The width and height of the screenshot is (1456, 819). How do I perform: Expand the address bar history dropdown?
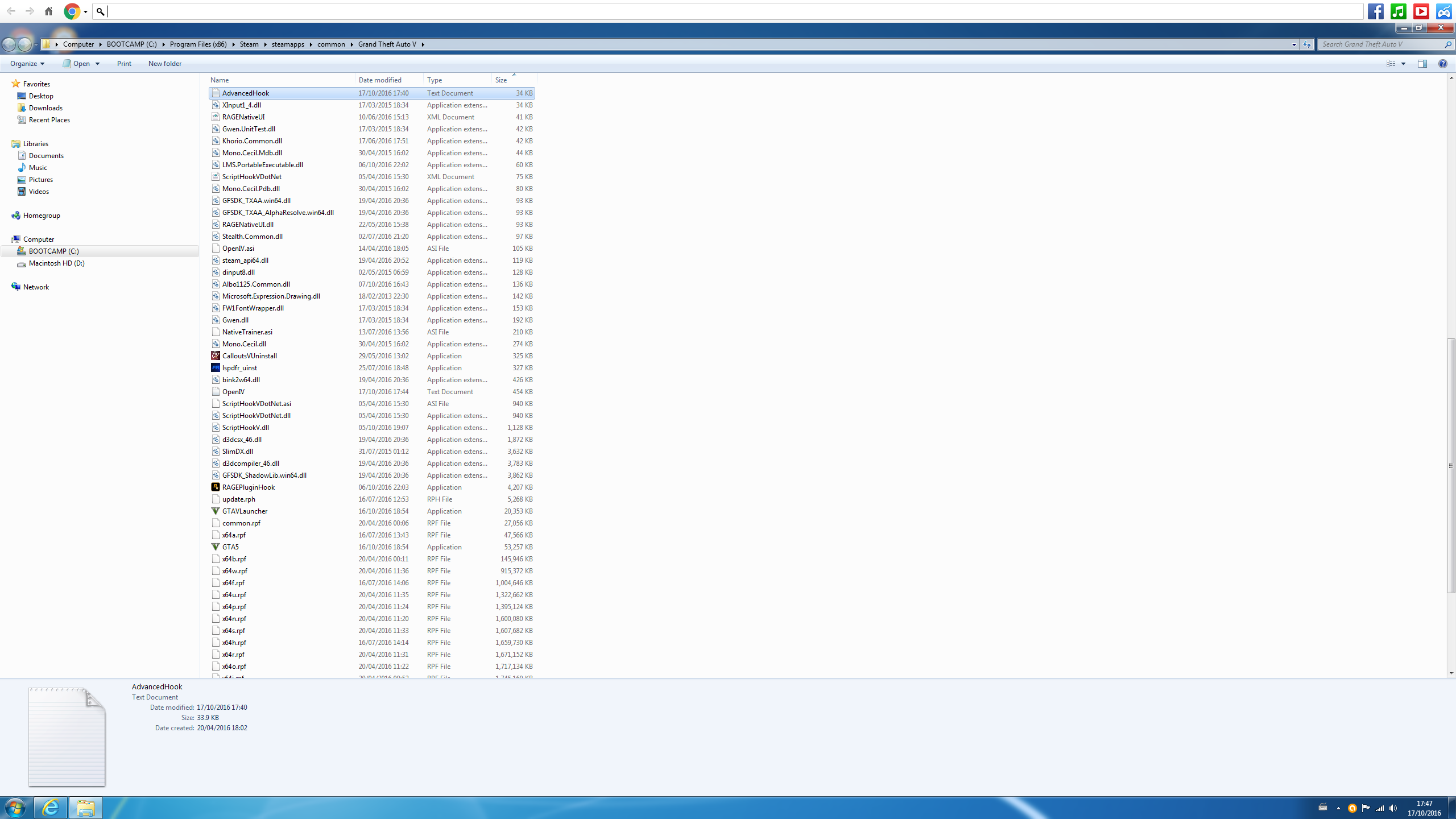tap(1294, 44)
